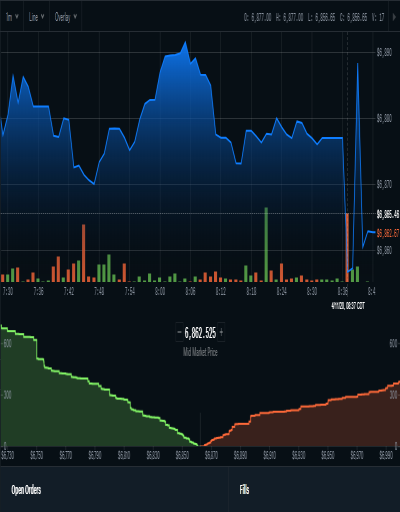Click the $6,730 depth chart axis label
This screenshot has width=400, height=512.
pyautogui.click(x=8, y=455)
